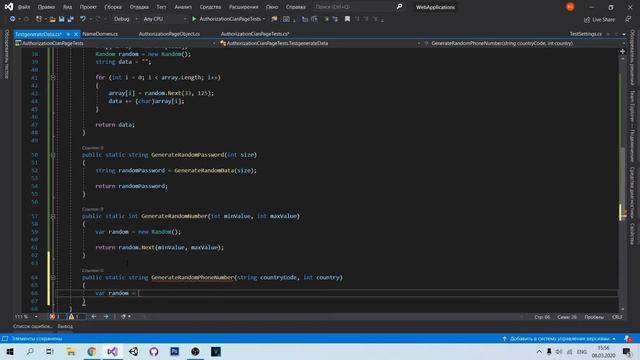Click the Save floppy disk icon
The height and width of the screenshot is (360, 640).
point(62,19)
